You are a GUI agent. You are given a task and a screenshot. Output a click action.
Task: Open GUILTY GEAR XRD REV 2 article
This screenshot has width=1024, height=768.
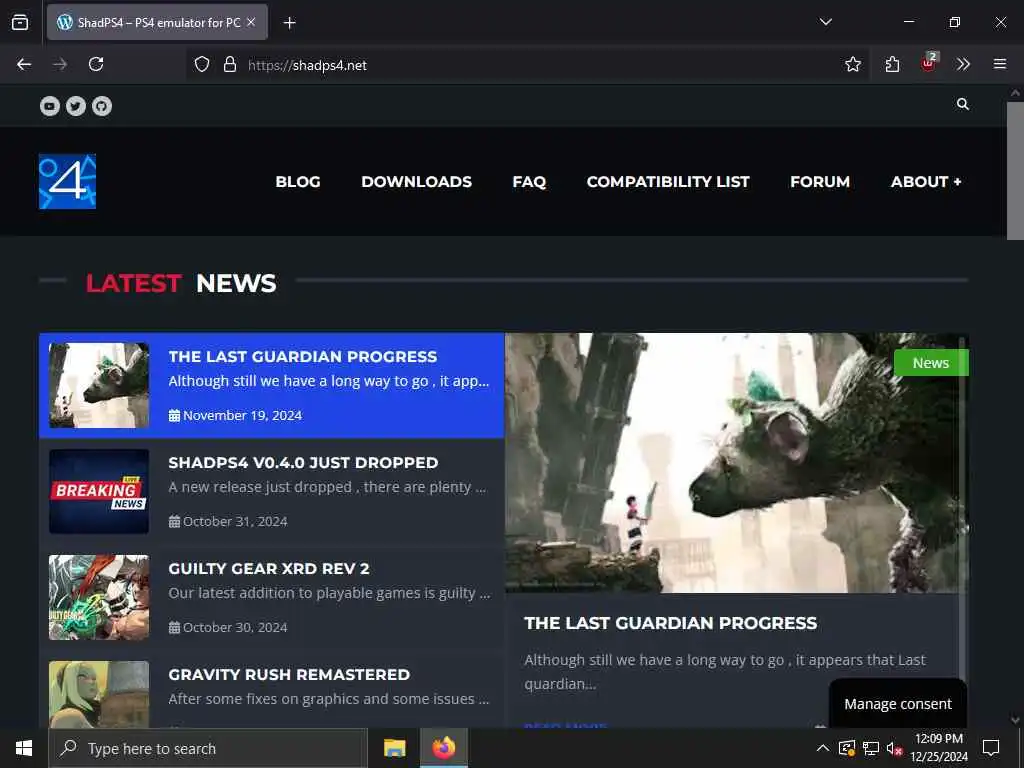click(x=269, y=568)
